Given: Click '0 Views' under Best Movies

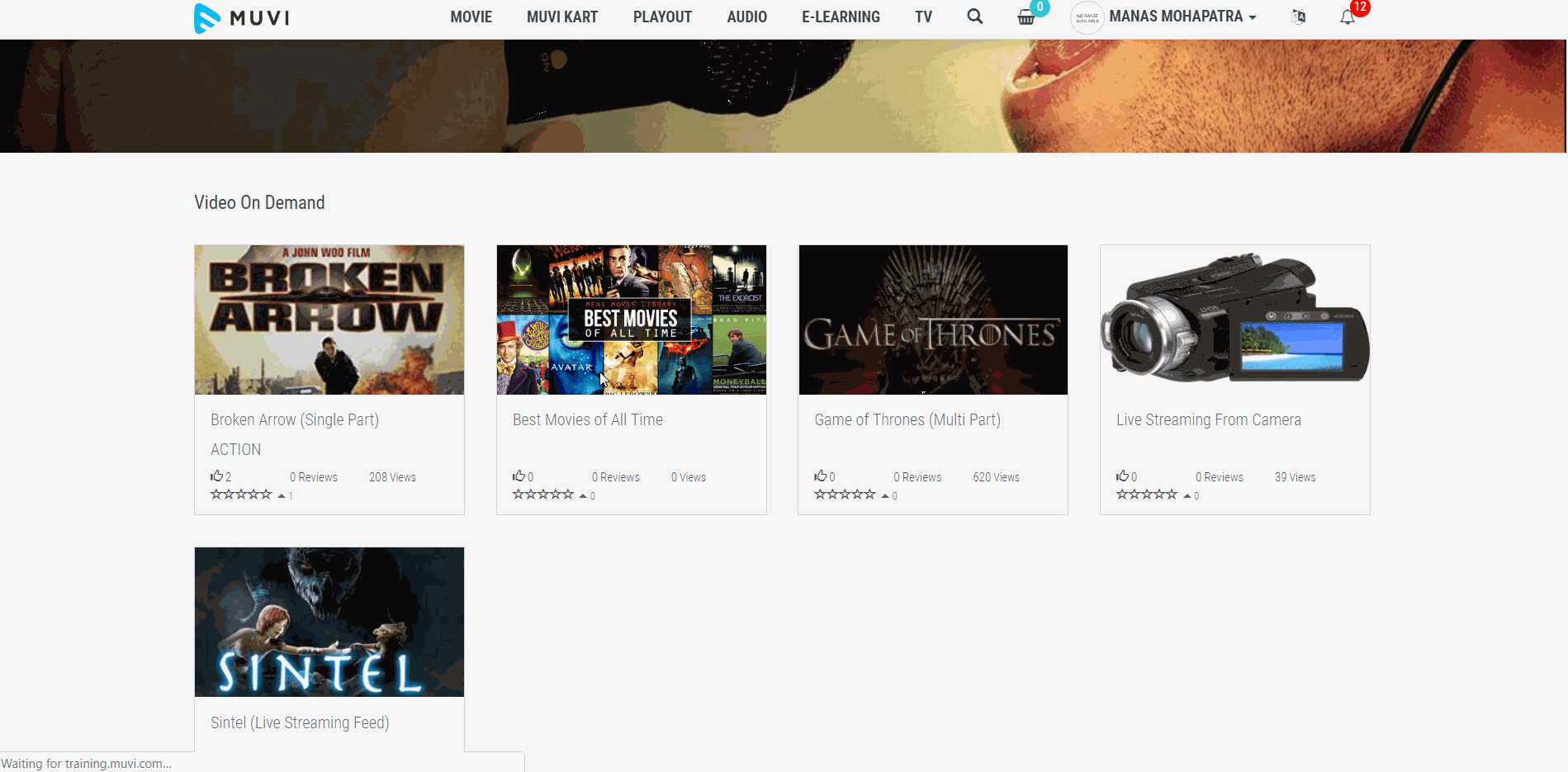Looking at the screenshot, I should point(689,477).
